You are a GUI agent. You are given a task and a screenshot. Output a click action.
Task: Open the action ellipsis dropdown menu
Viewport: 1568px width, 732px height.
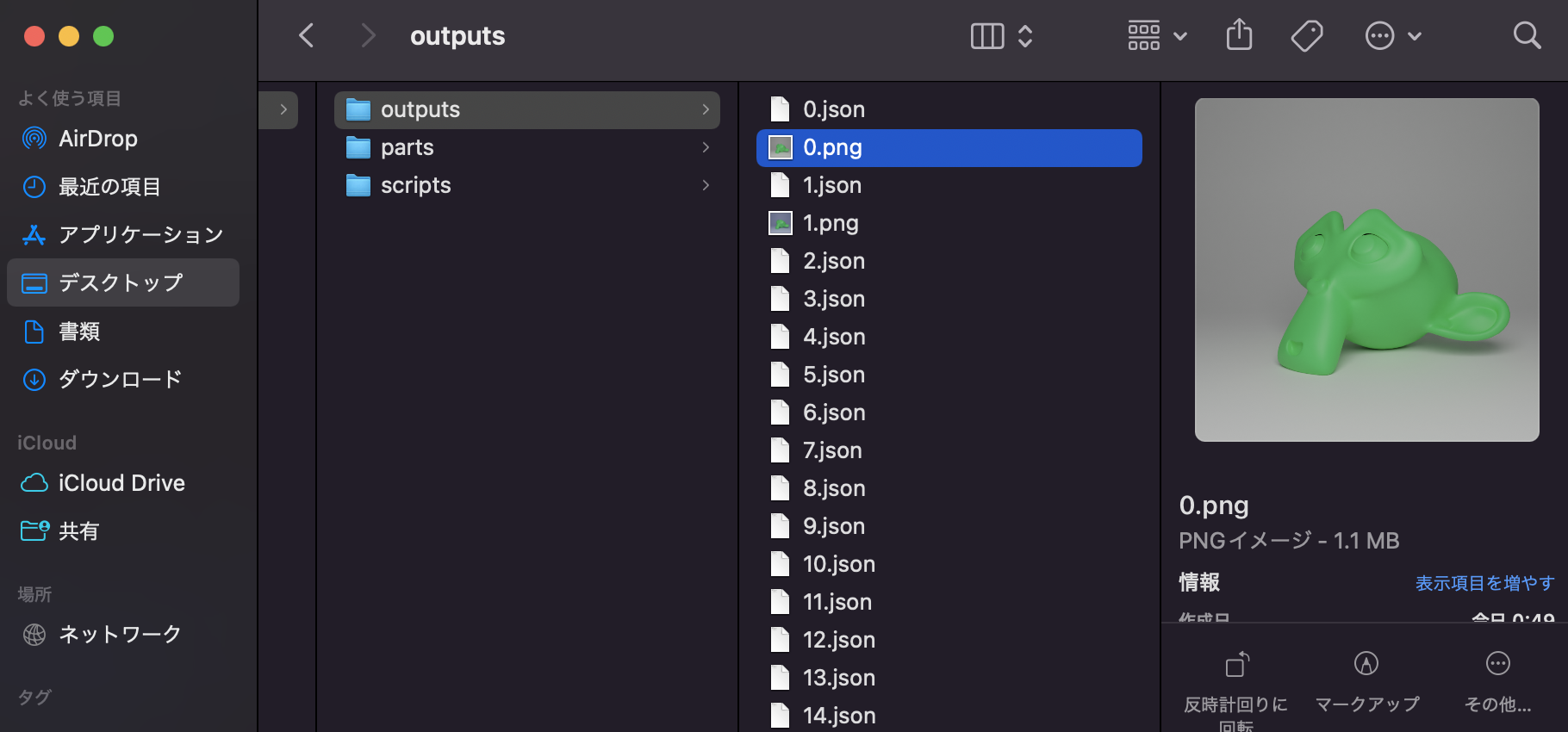[1392, 35]
